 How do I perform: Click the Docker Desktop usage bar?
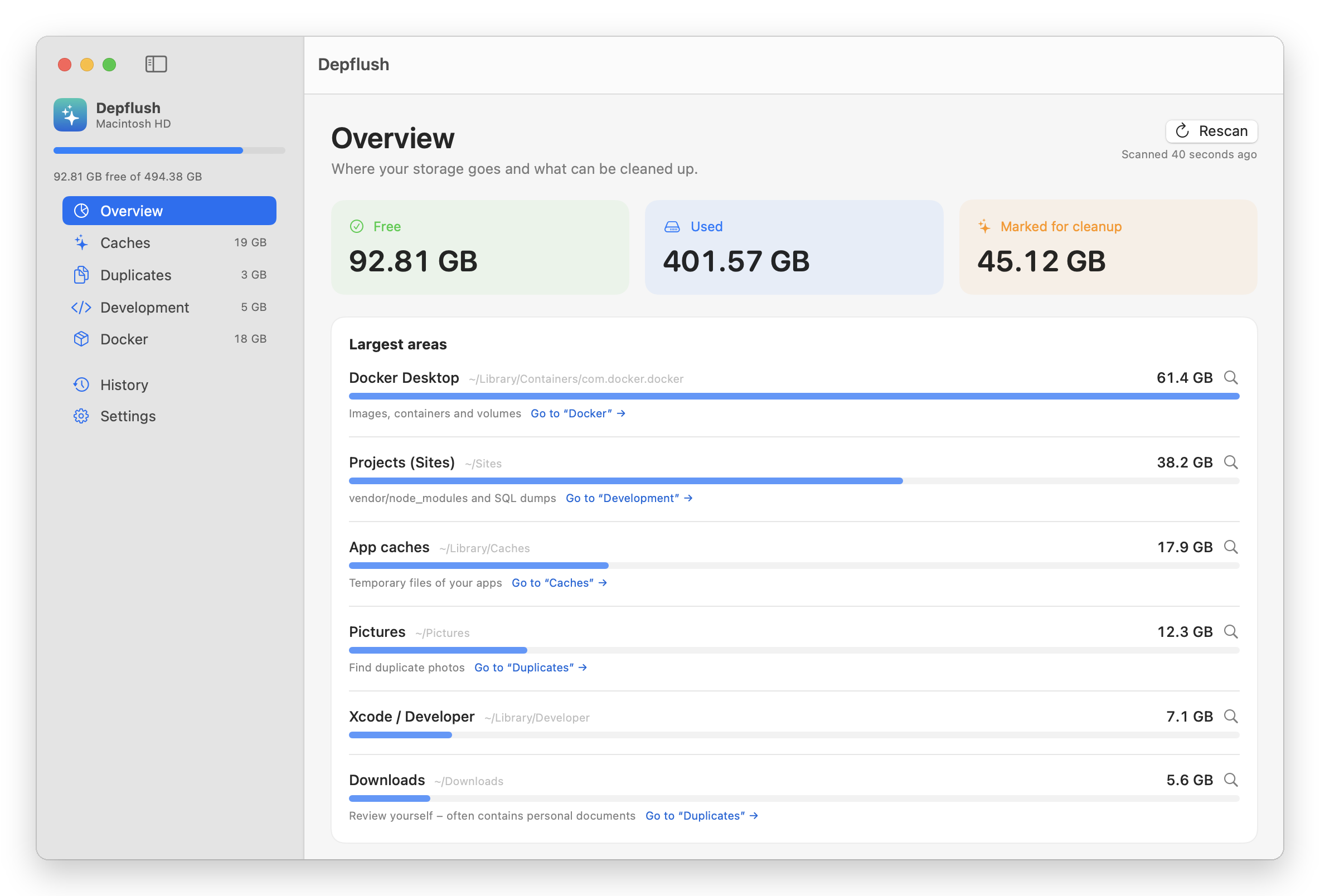[x=794, y=396]
